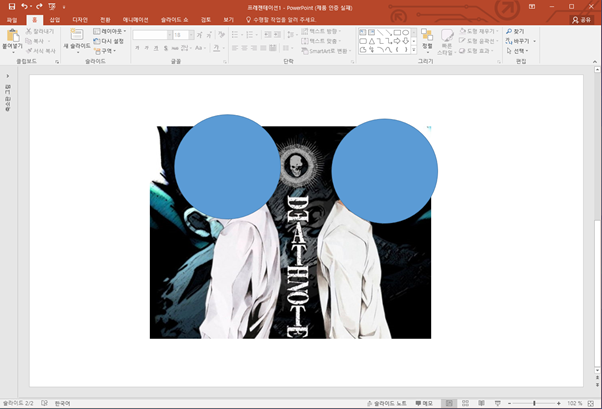Select the triangle shape in gallery

(x=371, y=41)
